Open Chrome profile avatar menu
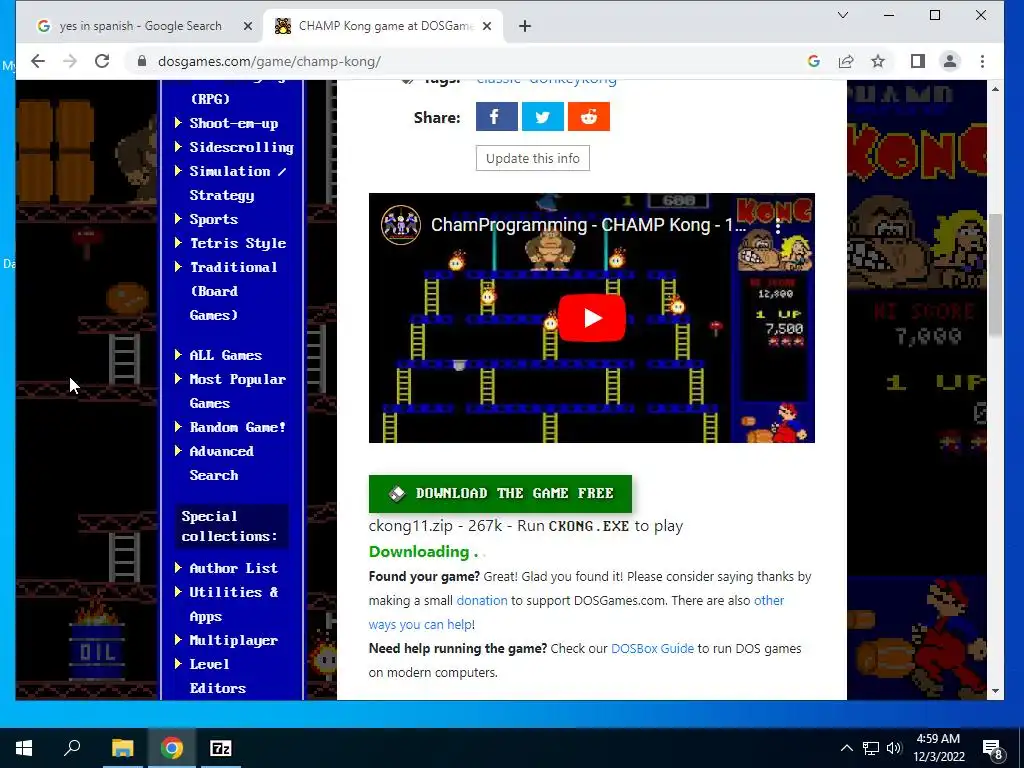1024x768 pixels. pyautogui.click(x=950, y=61)
